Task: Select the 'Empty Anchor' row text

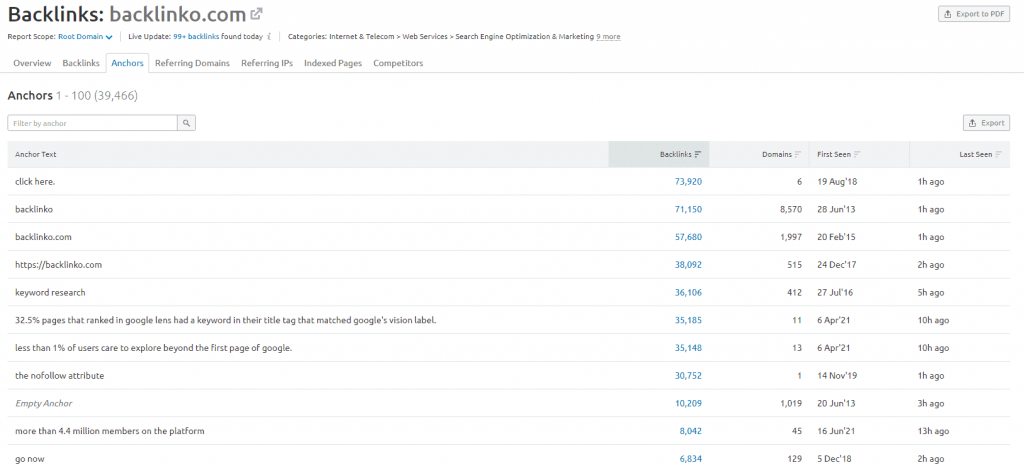Action: tap(44, 403)
